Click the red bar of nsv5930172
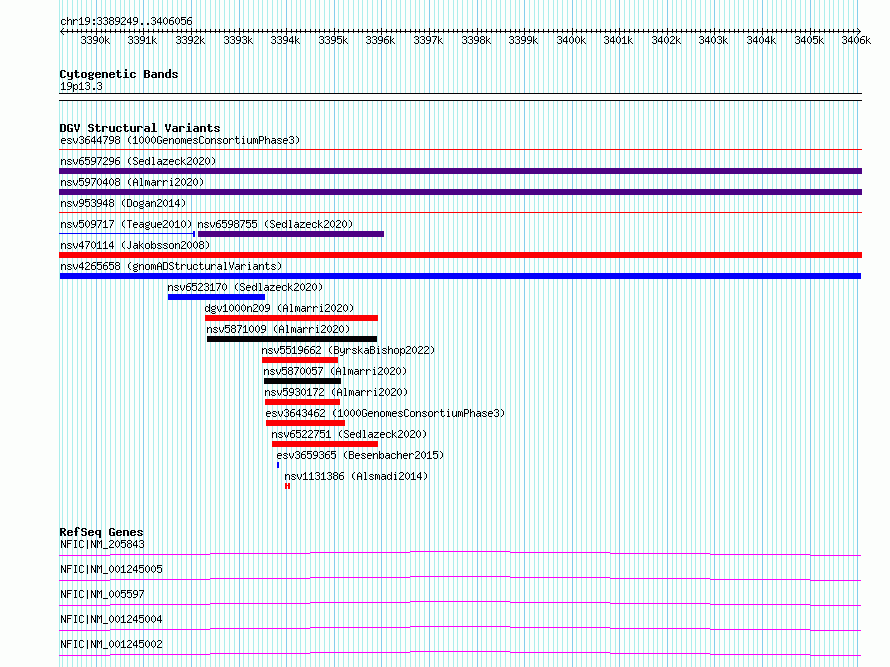Screen dimensions: 890x667 (x=303, y=402)
